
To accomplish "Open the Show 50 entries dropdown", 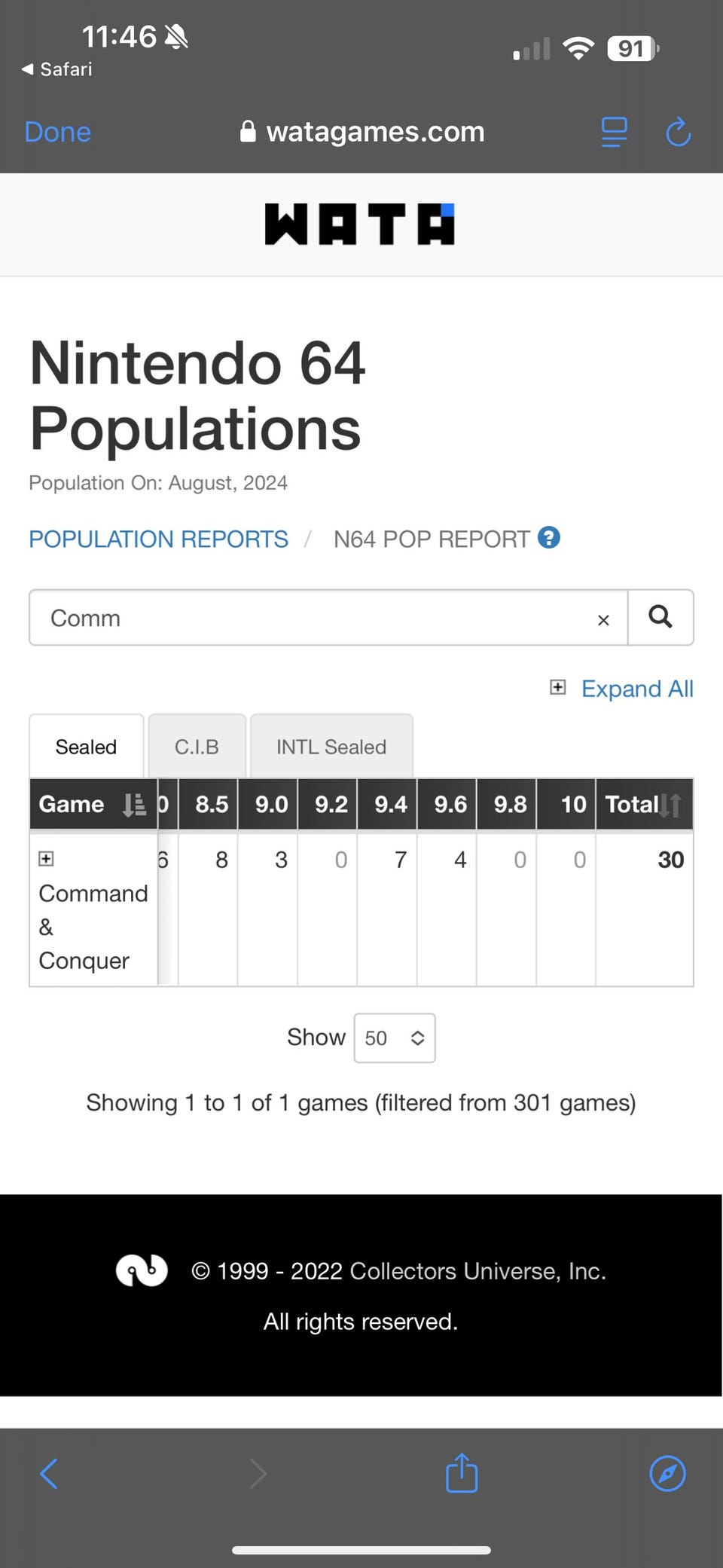I will (395, 1038).
